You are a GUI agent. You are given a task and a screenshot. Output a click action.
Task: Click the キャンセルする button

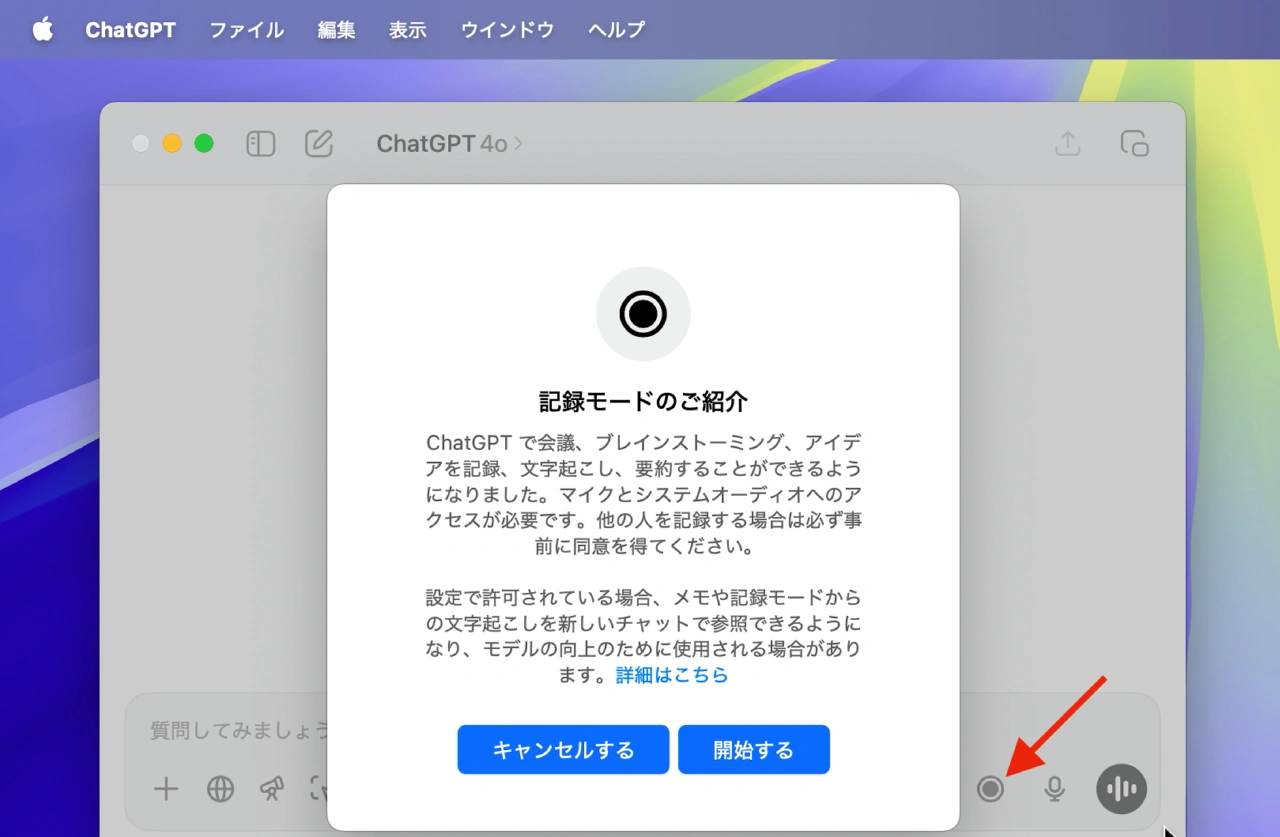click(x=563, y=749)
